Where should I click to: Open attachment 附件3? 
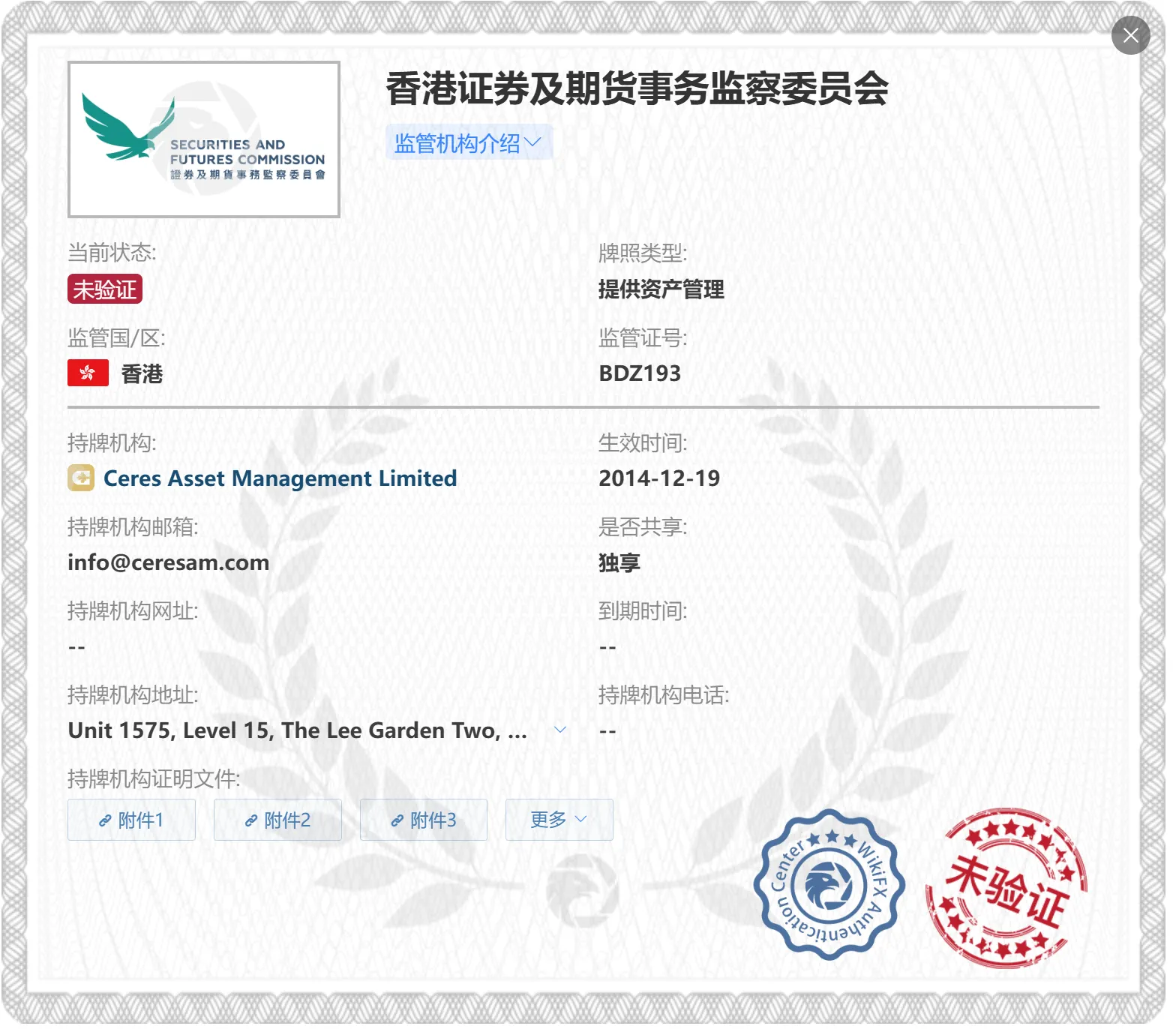click(424, 820)
